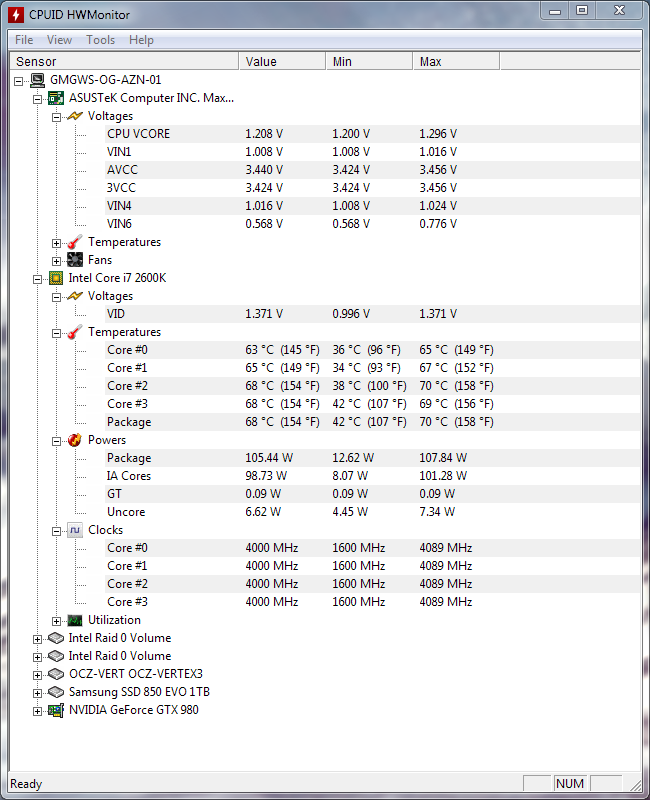Open the Tools menu
This screenshot has width=650, height=800.
click(101, 40)
